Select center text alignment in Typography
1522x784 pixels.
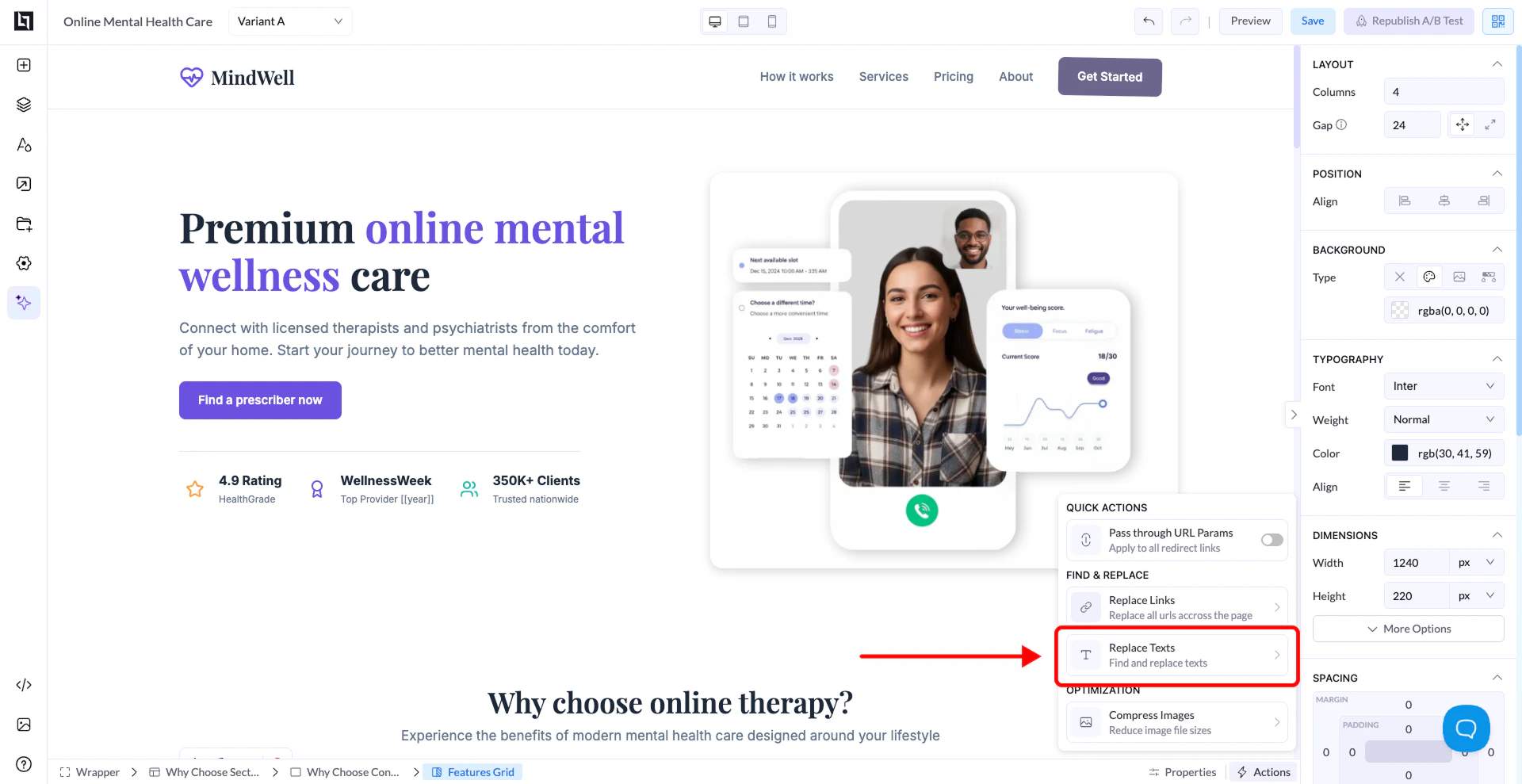click(x=1444, y=486)
